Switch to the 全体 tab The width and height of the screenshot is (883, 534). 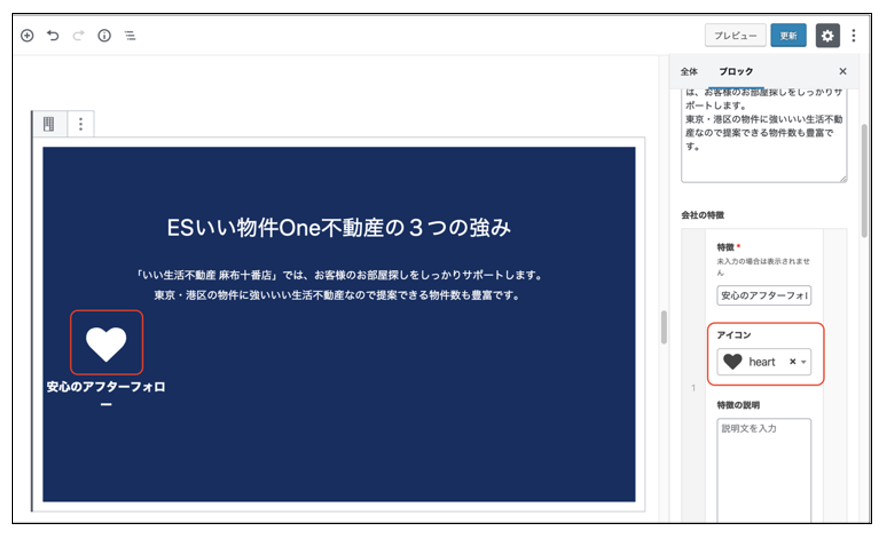coord(689,72)
